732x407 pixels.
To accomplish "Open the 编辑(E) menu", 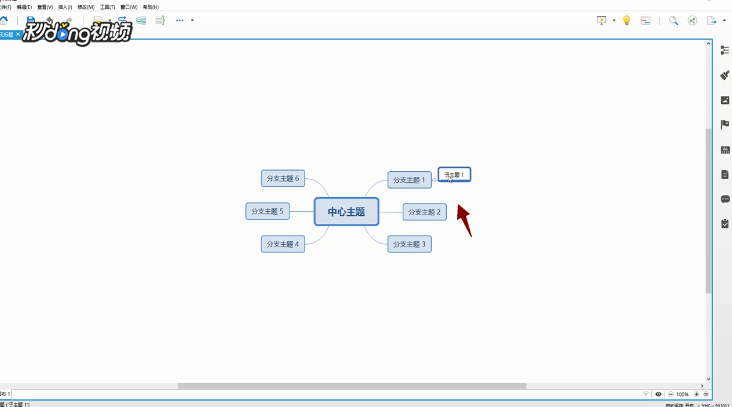I will tap(24, 7).
